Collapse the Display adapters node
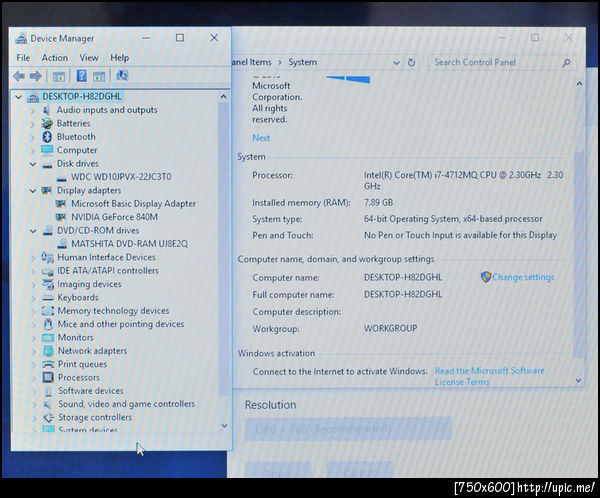Viewport: 600px width, 498px height. click(33, 191)
